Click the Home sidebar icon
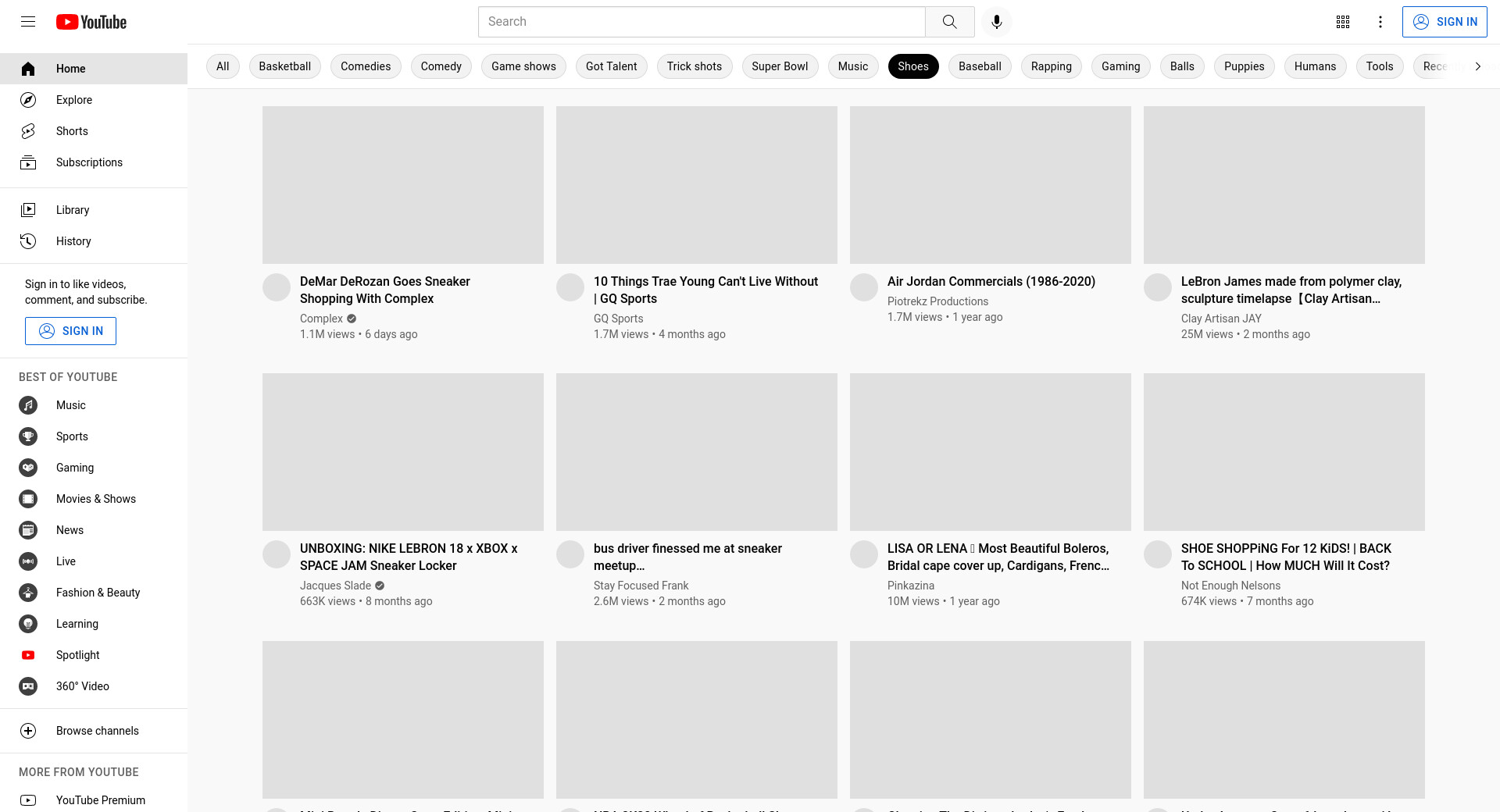 click(x=28, y=69)
